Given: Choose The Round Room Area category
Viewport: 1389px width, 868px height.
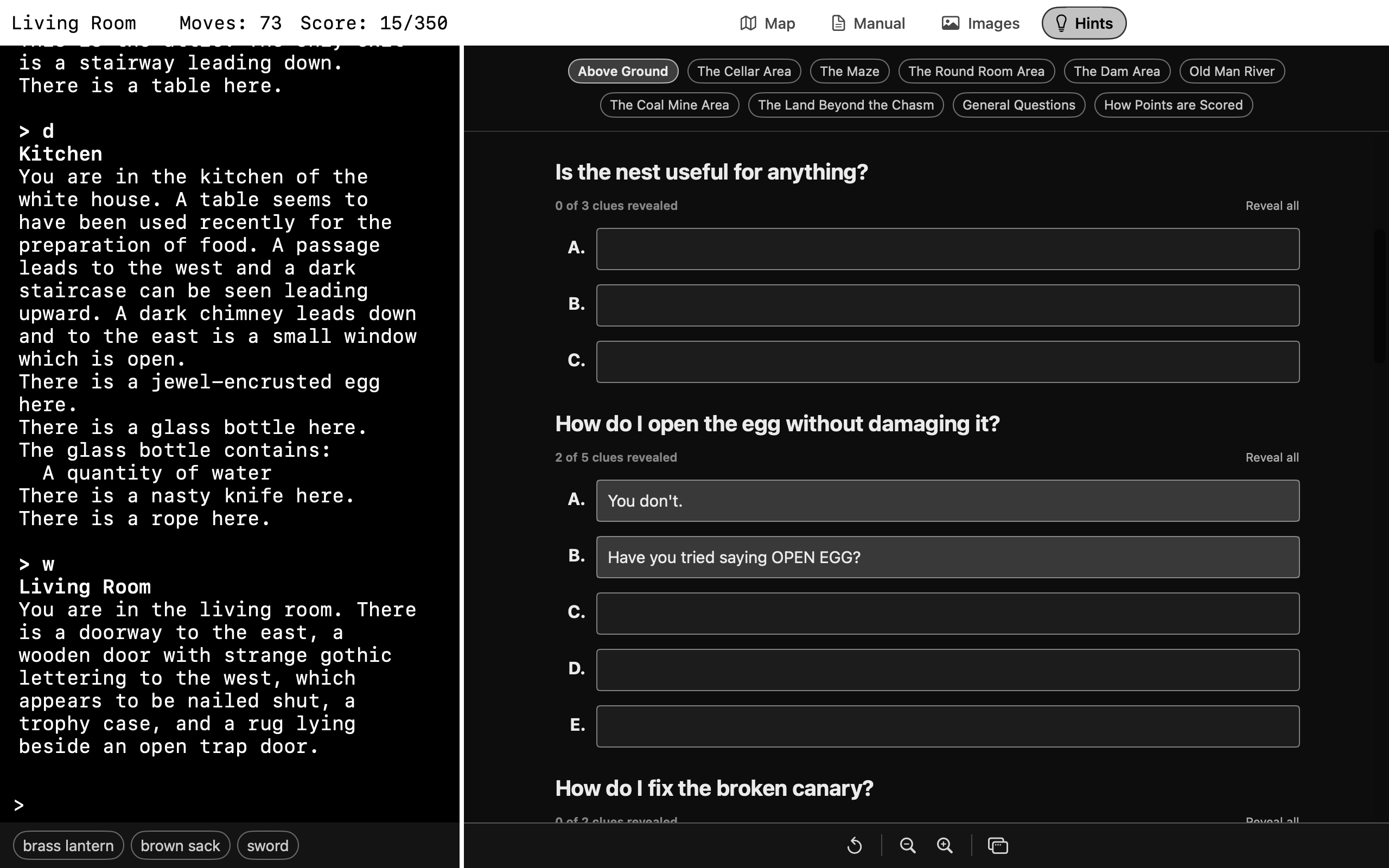Looking at the screenshot, I should [976, 71].
